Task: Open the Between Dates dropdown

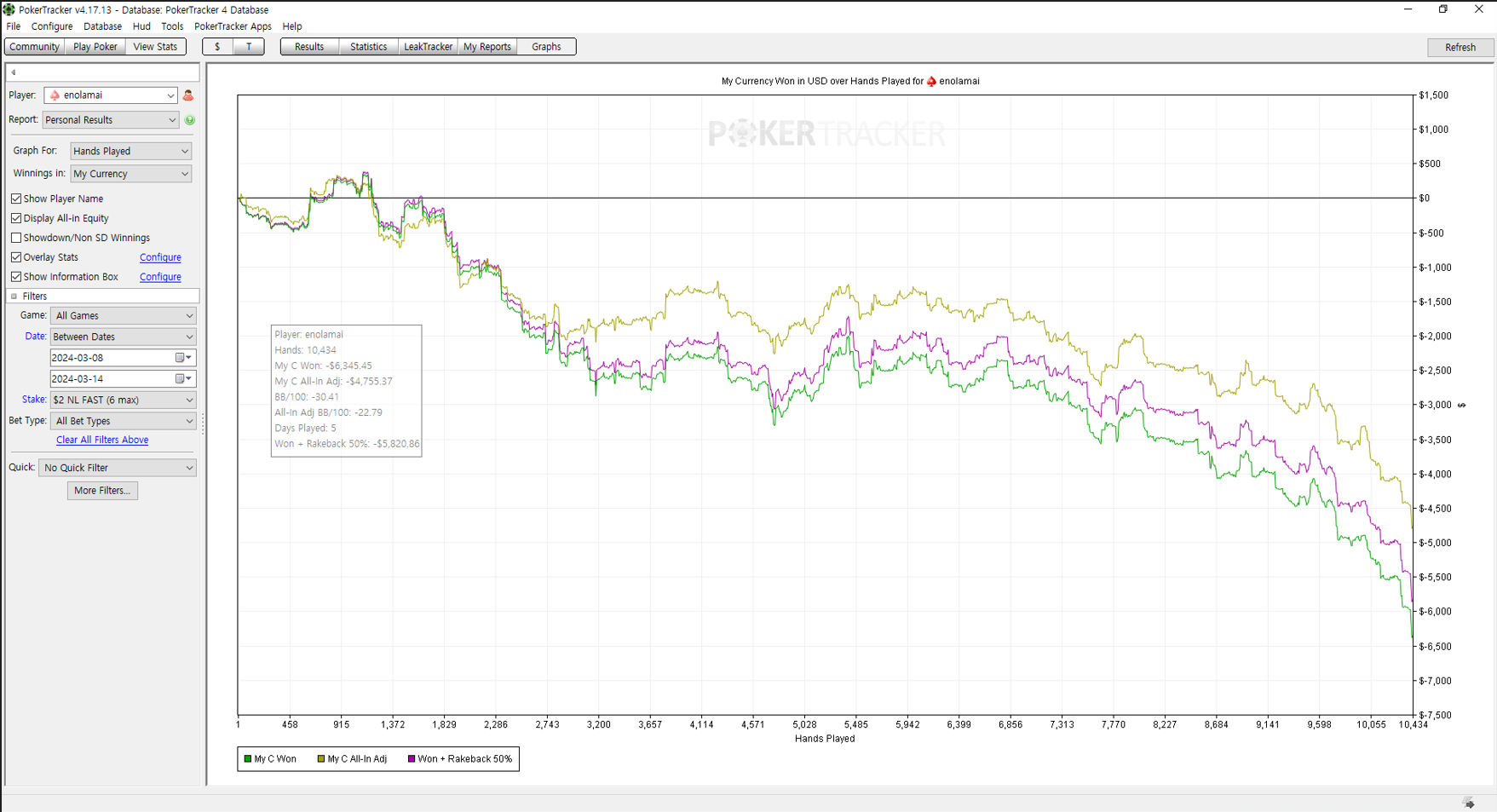Action: [124, 337]
